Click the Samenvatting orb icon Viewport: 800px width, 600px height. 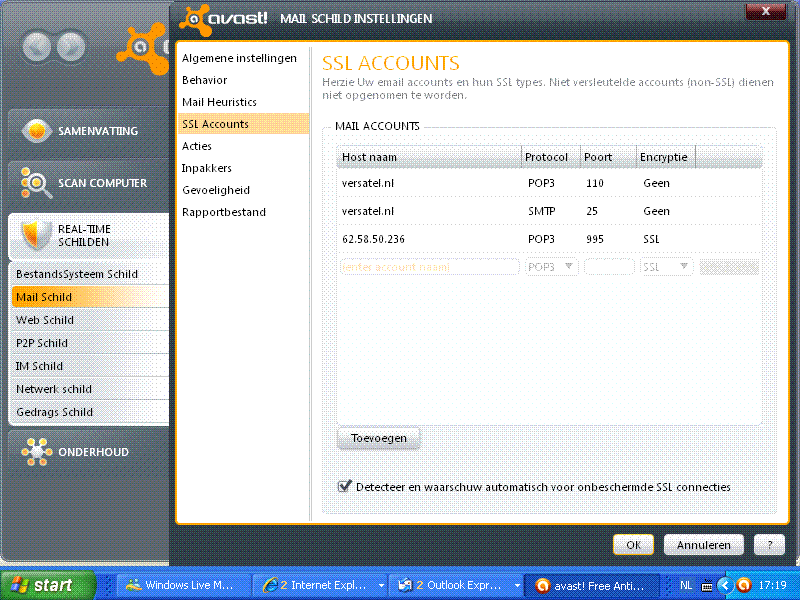pos(36,131)
